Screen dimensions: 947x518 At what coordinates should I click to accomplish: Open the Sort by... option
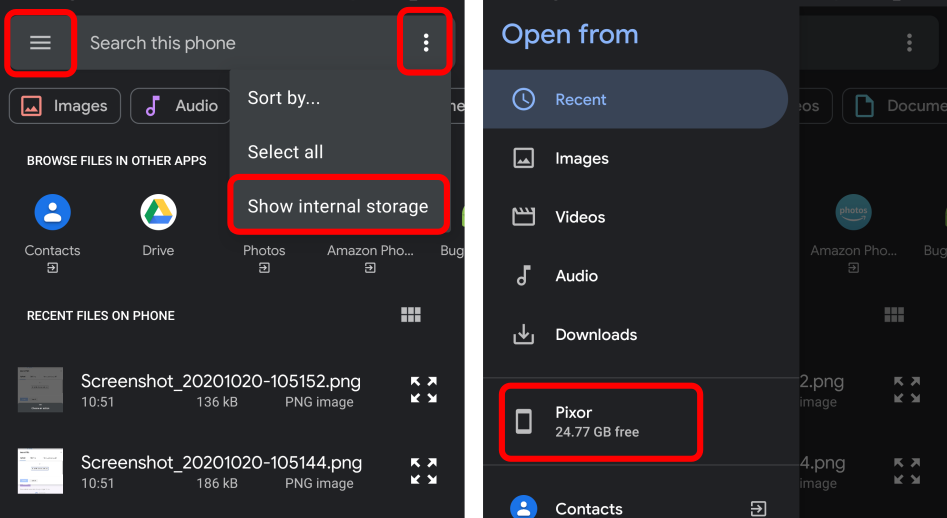(284, 98)
